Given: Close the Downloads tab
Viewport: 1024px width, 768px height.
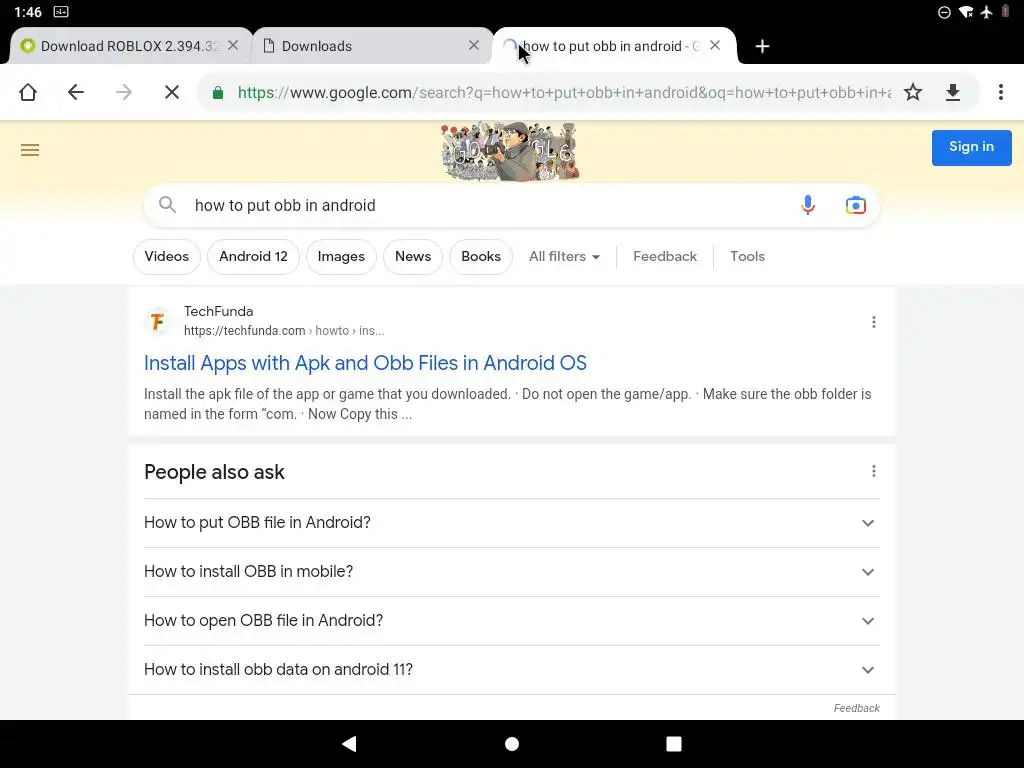Looking at the screenshot, I should [474, 46].
